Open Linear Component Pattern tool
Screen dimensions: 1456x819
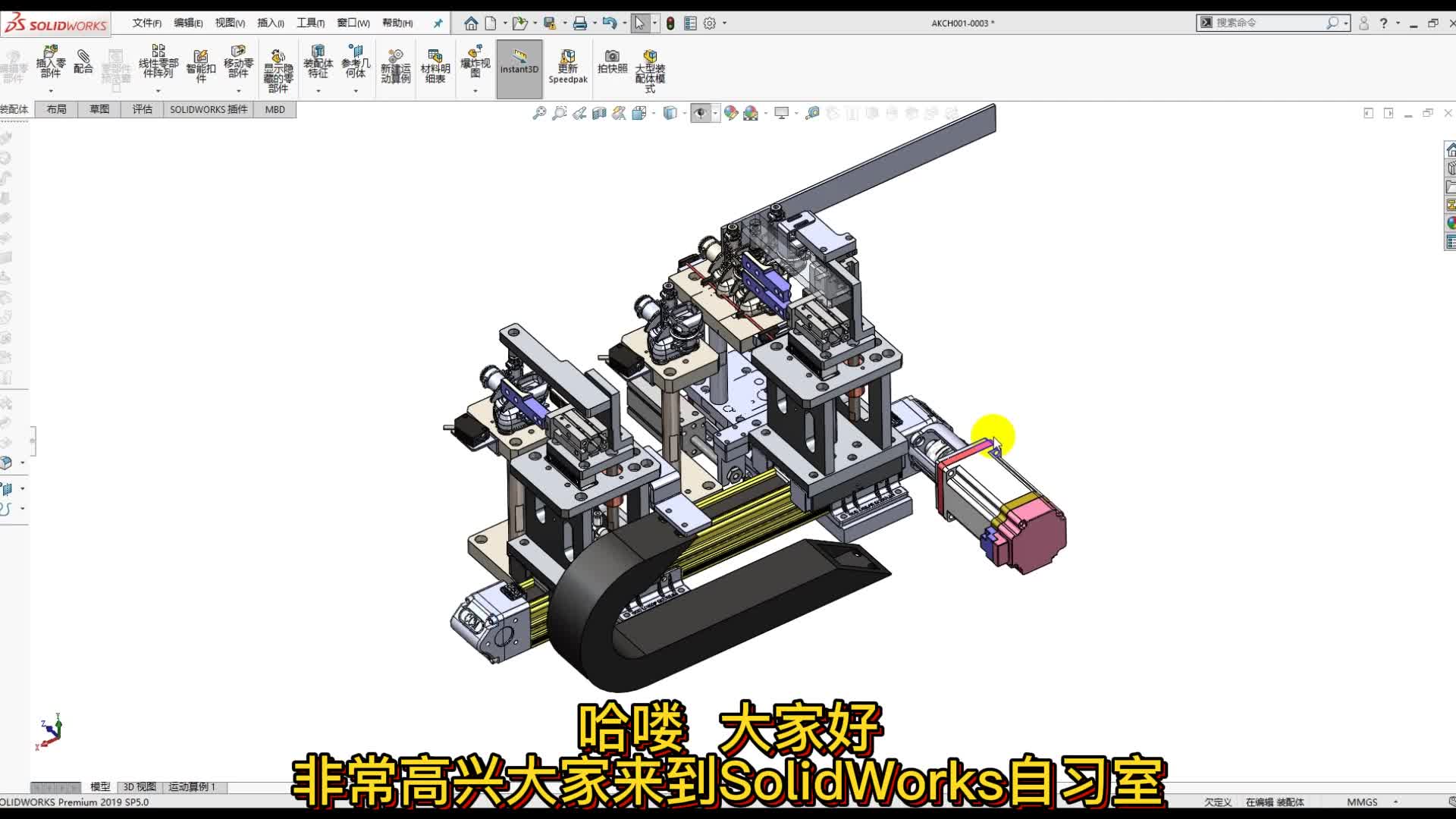click(158, 61)
